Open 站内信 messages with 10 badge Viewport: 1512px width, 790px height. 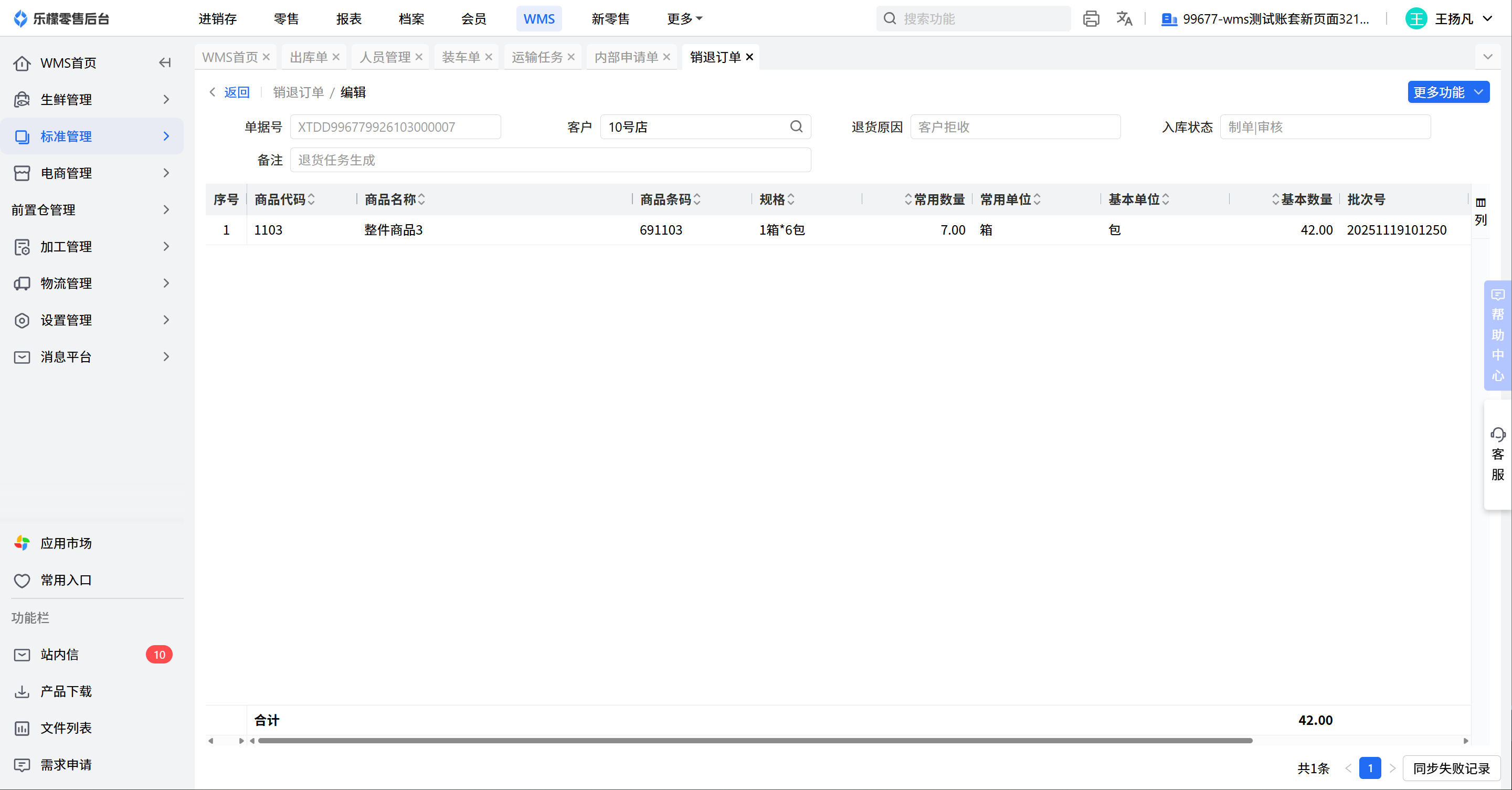(59, 655)
